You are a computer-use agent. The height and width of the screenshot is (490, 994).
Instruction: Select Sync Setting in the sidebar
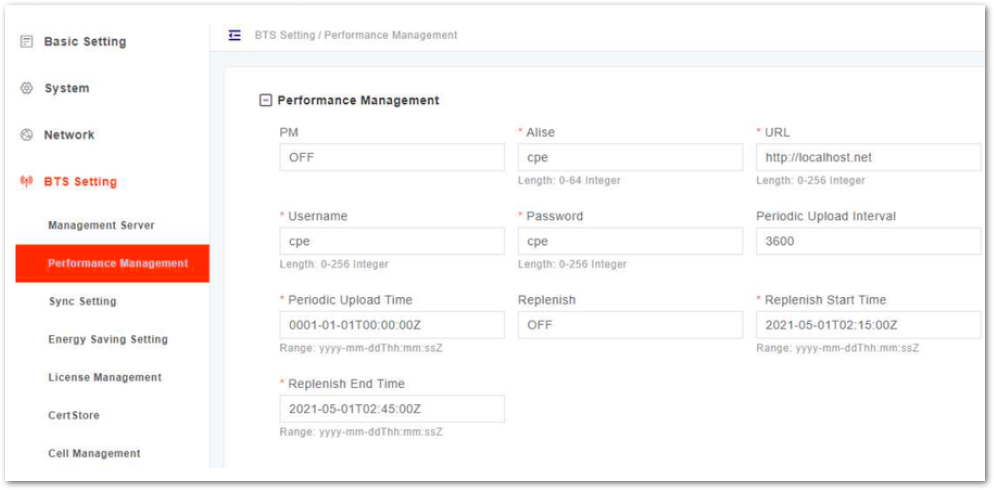82,301
